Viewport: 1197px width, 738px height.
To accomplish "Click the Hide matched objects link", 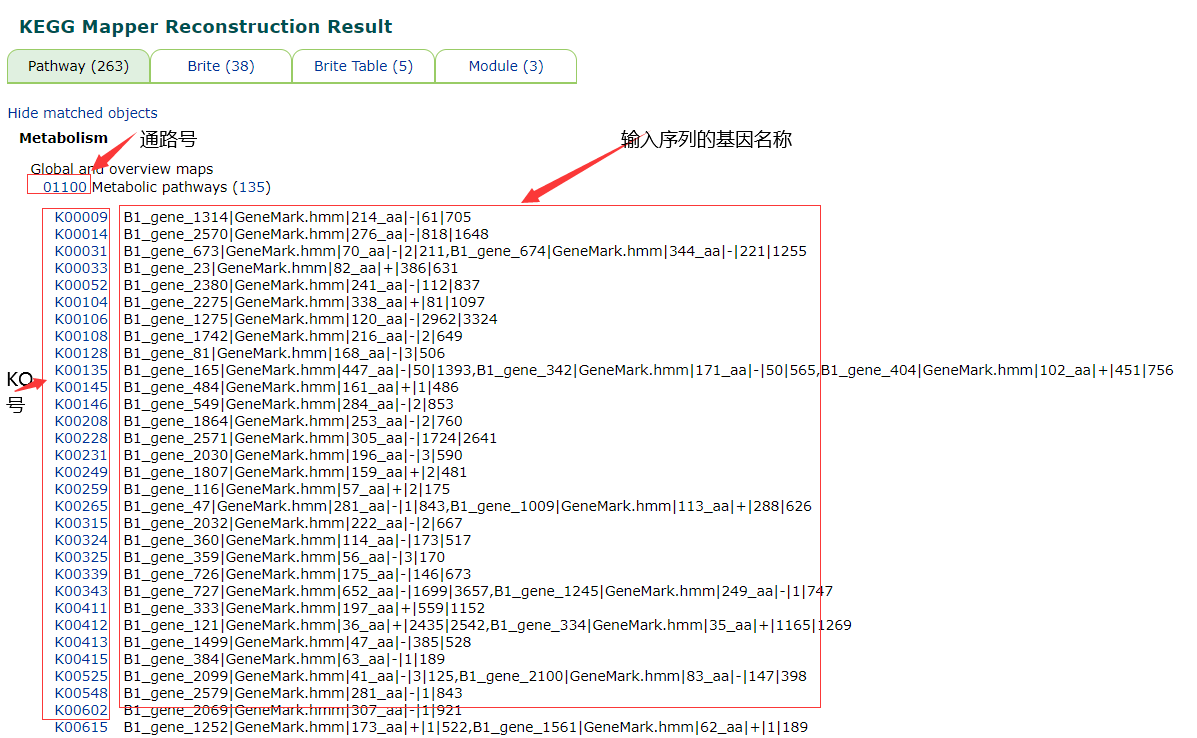I will [82, 113].
